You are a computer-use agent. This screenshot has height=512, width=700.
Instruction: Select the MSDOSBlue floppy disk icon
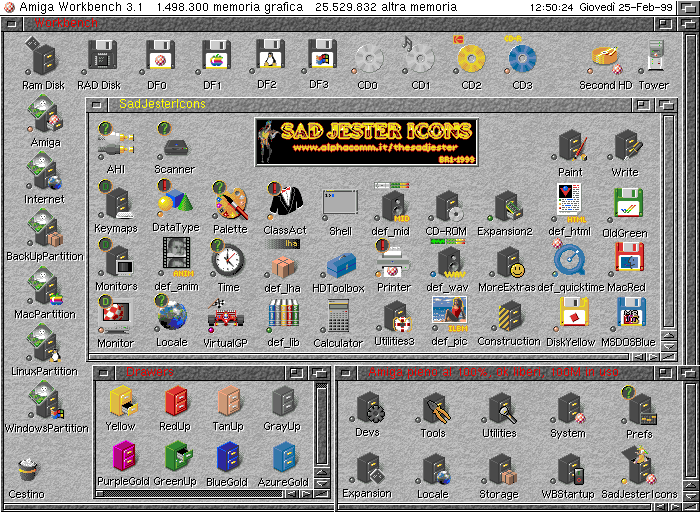point(628,318)
